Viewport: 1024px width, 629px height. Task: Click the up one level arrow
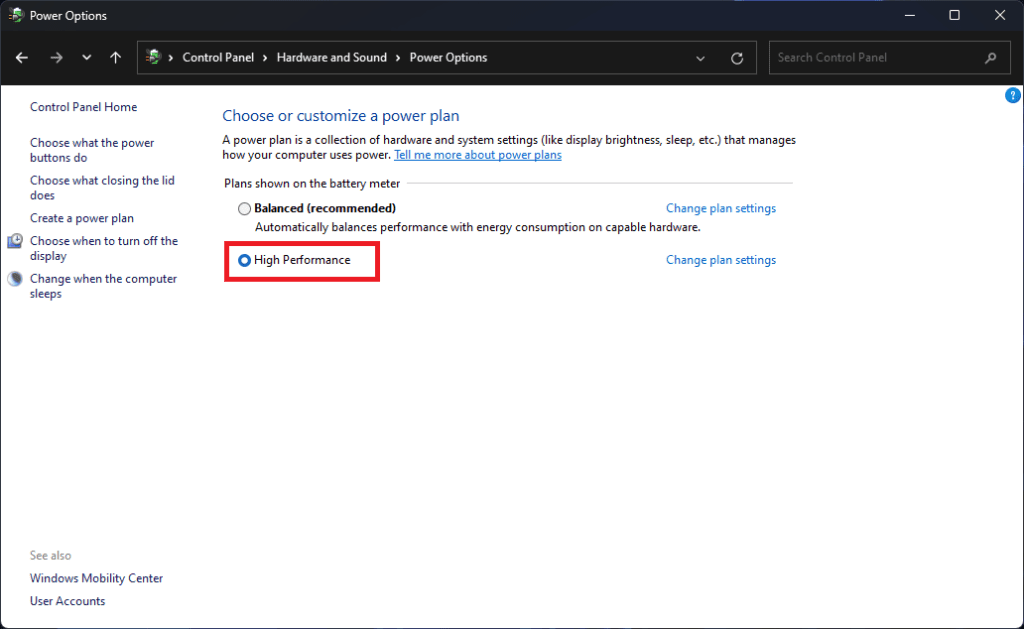tap(115, 57)
